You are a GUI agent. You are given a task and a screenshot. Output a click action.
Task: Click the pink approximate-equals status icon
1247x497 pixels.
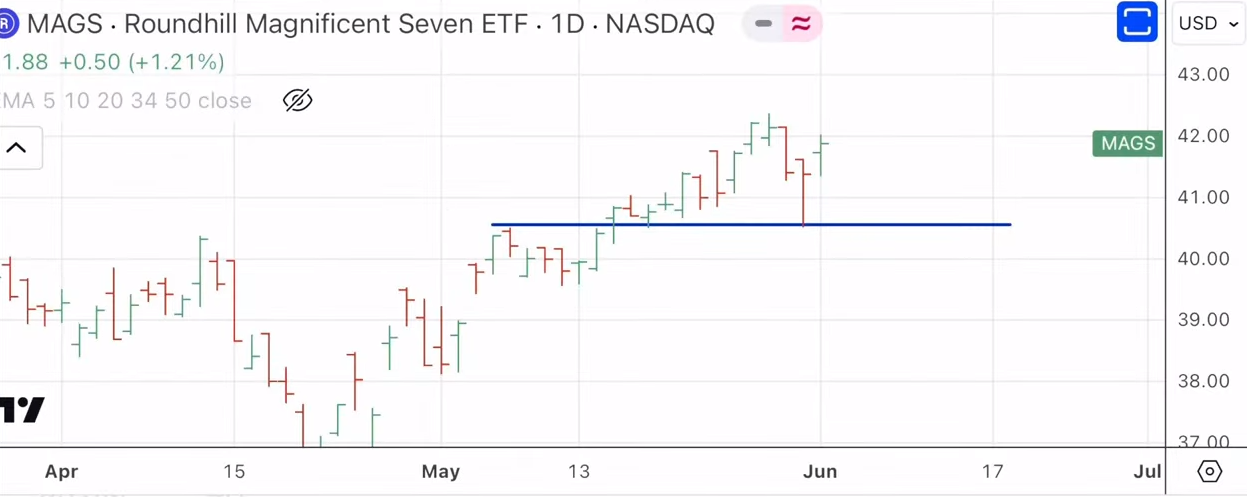[801, 24]
